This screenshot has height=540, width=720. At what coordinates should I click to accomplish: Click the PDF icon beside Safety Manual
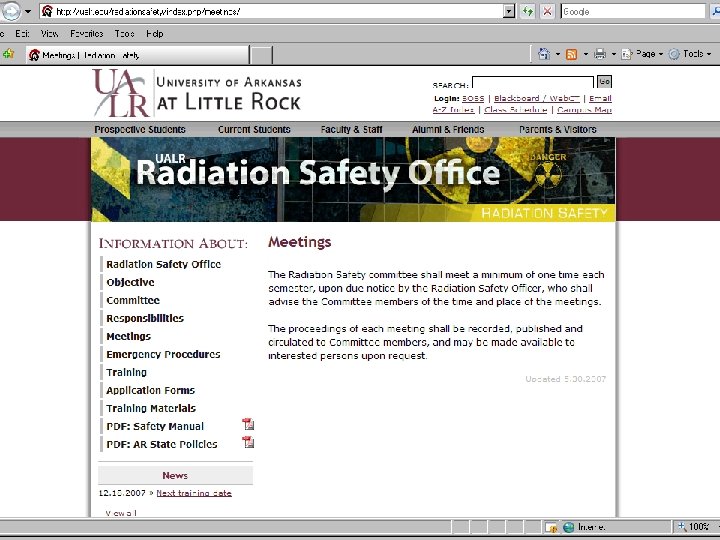click(x=248, y=424)
